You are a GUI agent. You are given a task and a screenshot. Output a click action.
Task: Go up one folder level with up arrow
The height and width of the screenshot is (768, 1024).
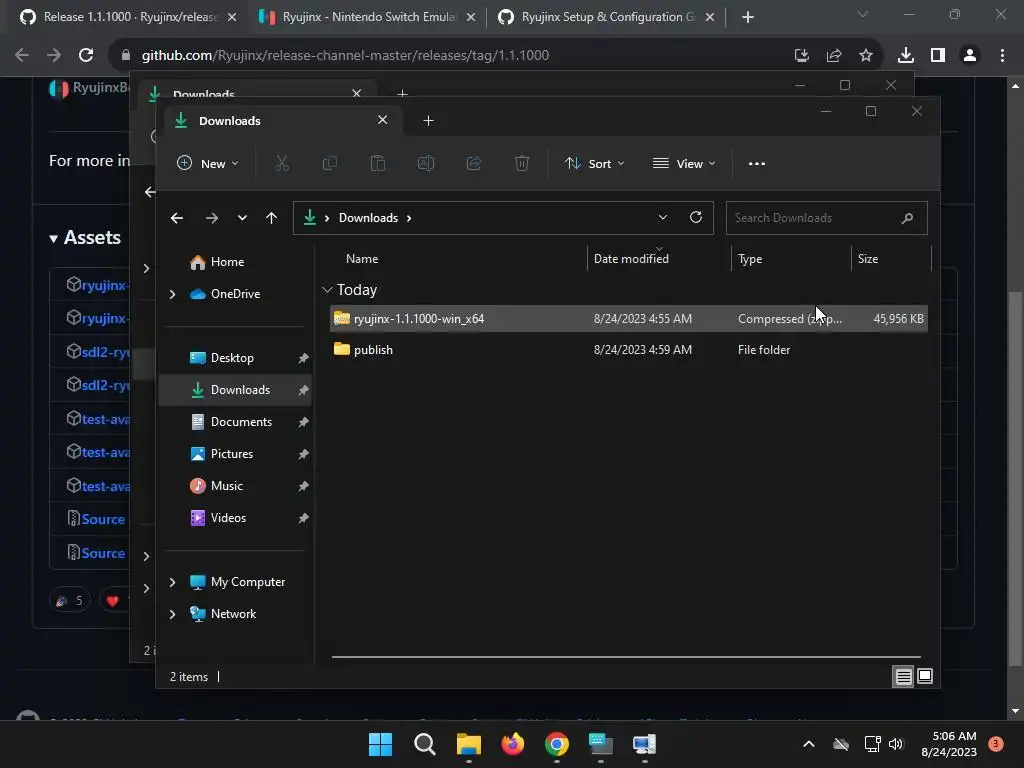pos(272,218)
